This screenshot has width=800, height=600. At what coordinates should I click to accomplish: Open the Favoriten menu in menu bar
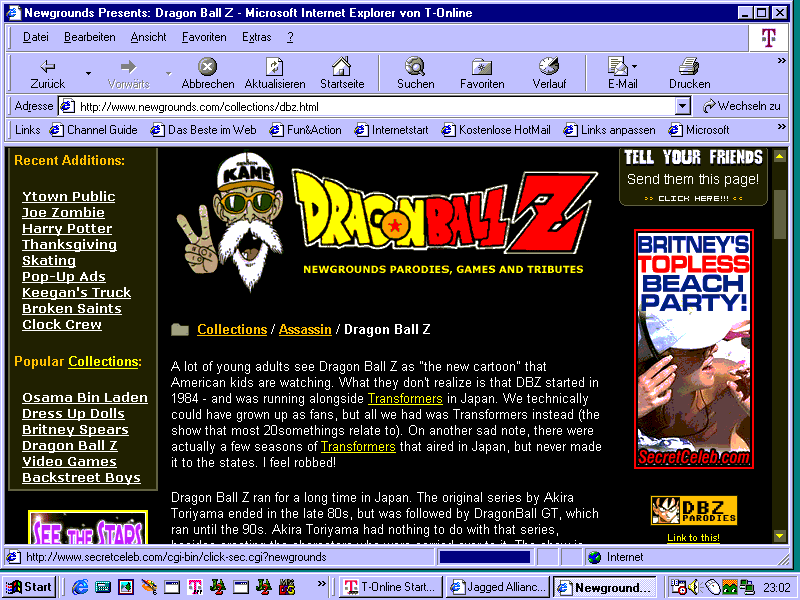[x=204, y=37]
